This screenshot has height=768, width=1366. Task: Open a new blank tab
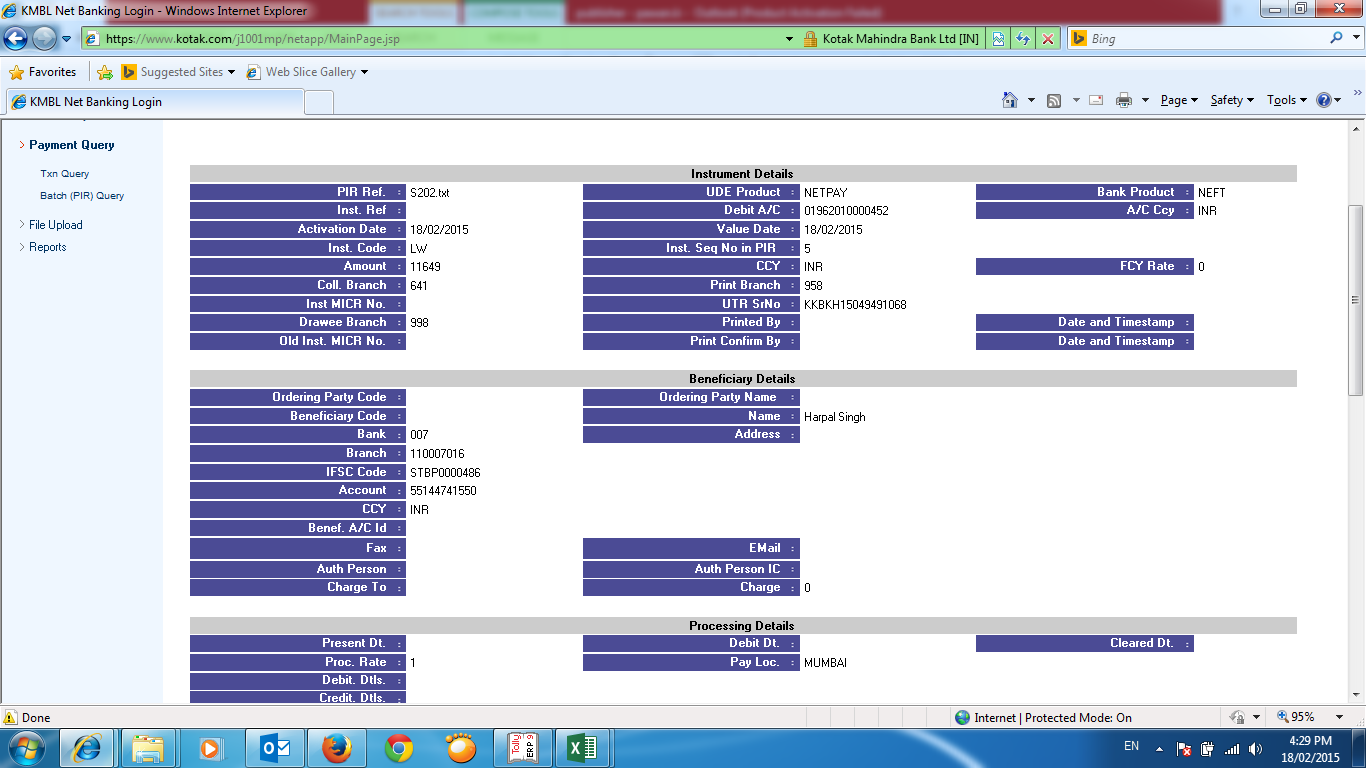319,102
